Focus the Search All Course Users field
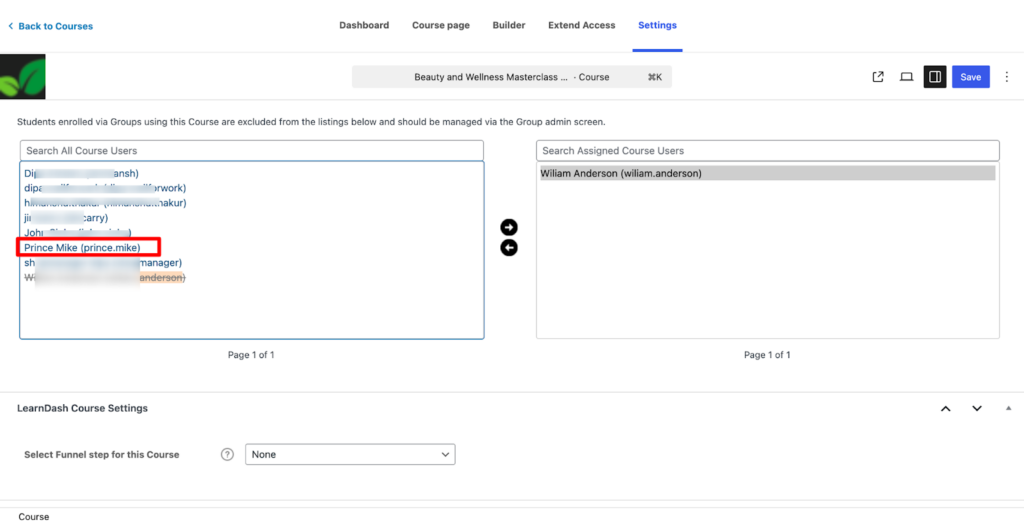 pos(251,151)
